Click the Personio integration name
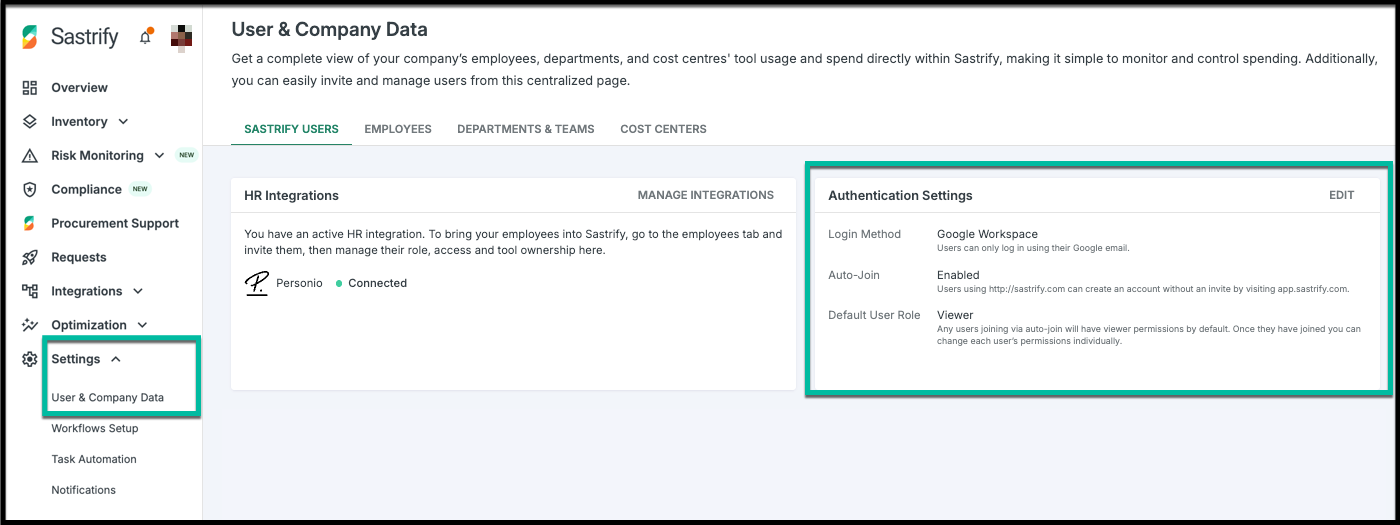This screenshot has height=525, width=1400. tap(299, 284)
